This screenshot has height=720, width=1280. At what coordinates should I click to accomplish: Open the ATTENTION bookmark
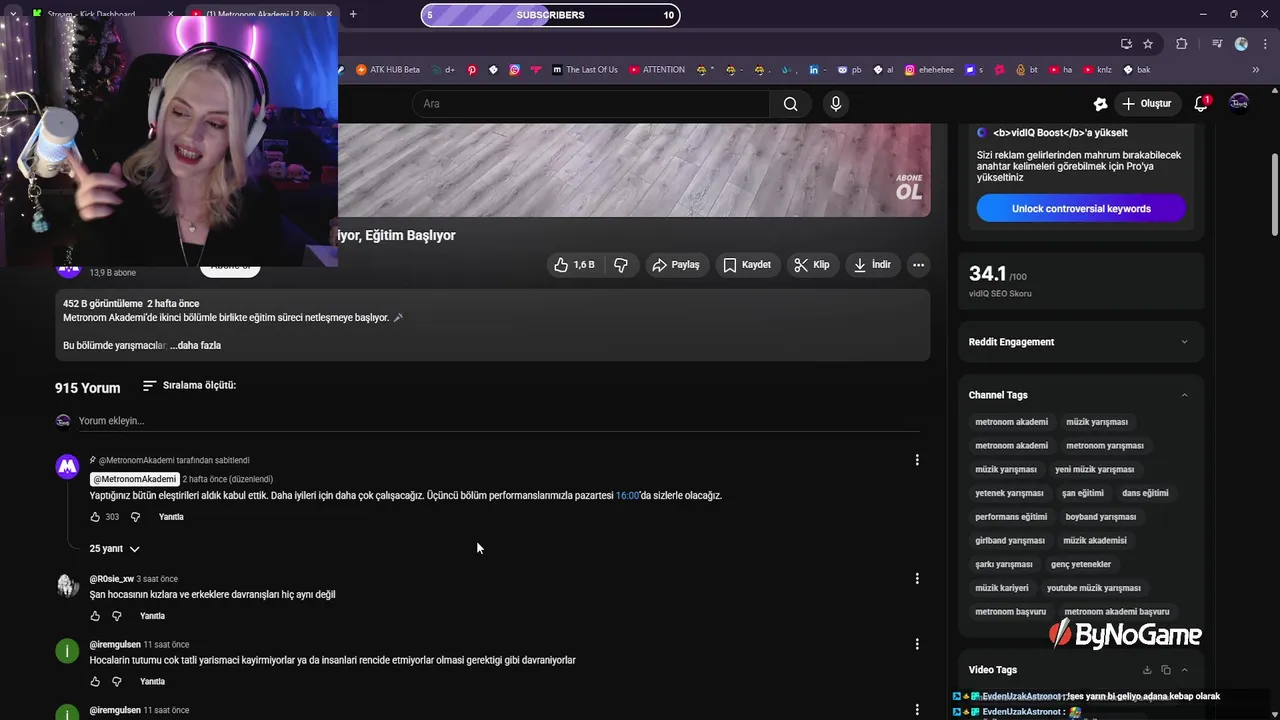click(657, 70)
